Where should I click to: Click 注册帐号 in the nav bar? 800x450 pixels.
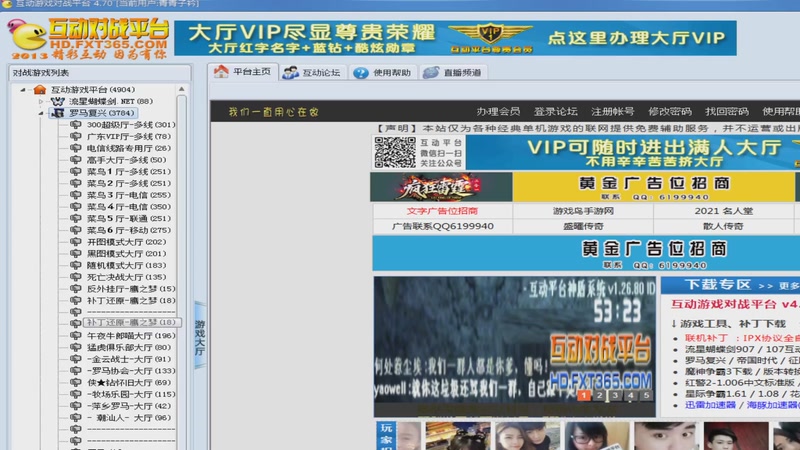[x=612, y=111]
